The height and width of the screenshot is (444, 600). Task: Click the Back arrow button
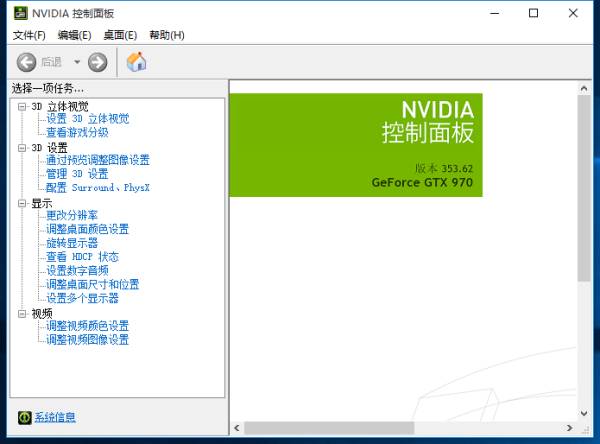26,62
